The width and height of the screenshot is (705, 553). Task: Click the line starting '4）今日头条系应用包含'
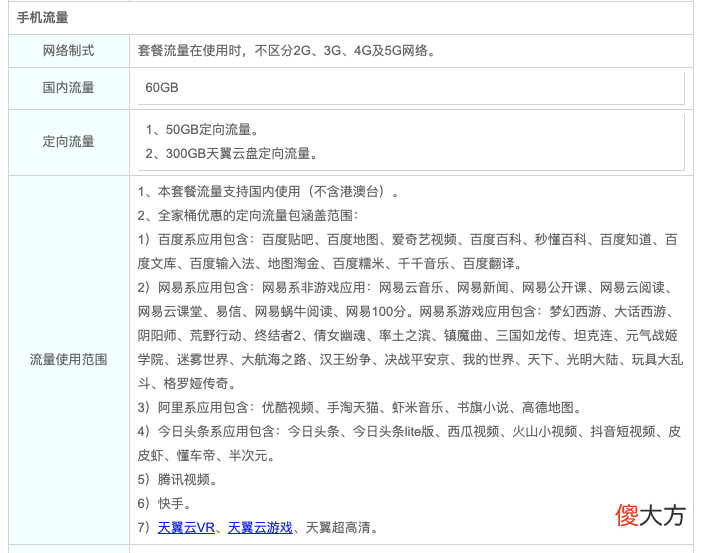(409, 432)
